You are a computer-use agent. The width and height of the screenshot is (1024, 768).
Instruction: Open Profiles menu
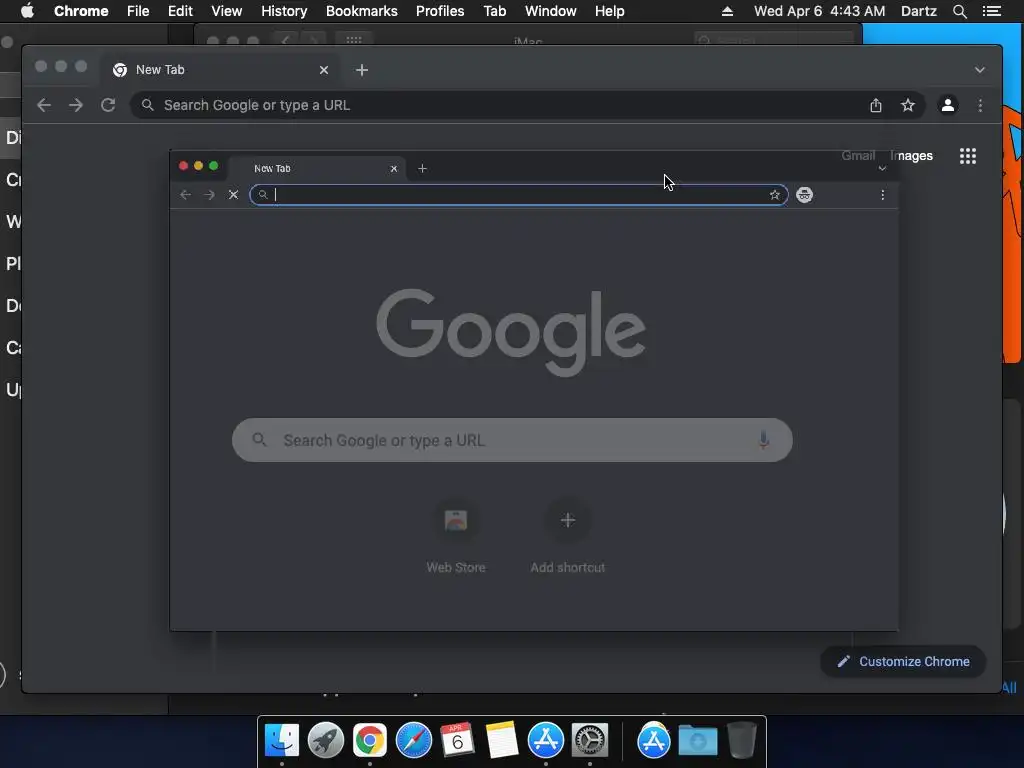440,11
